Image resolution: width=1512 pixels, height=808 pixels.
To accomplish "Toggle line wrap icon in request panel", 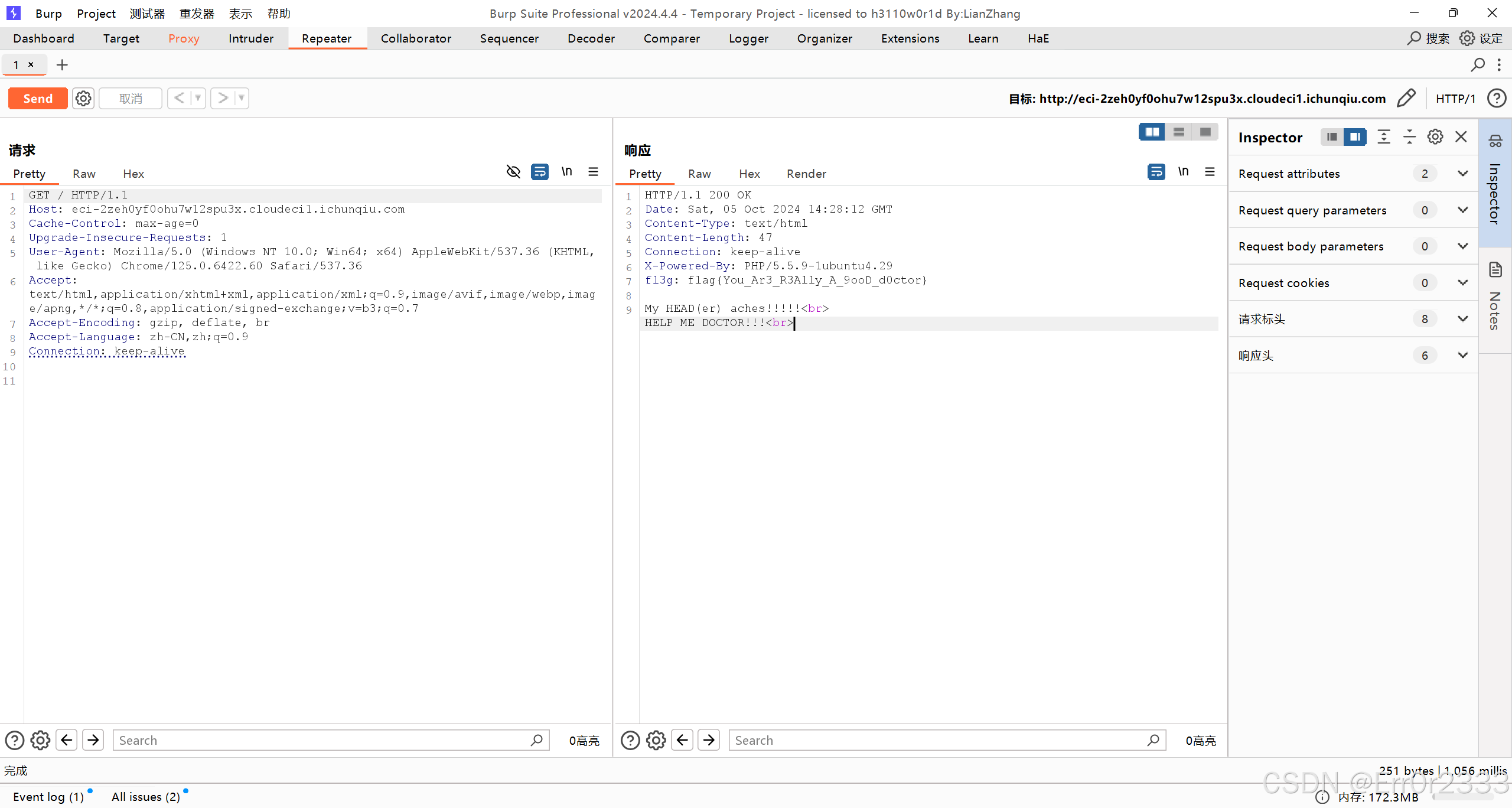I will pyautogui.click(x=540, y=172).
